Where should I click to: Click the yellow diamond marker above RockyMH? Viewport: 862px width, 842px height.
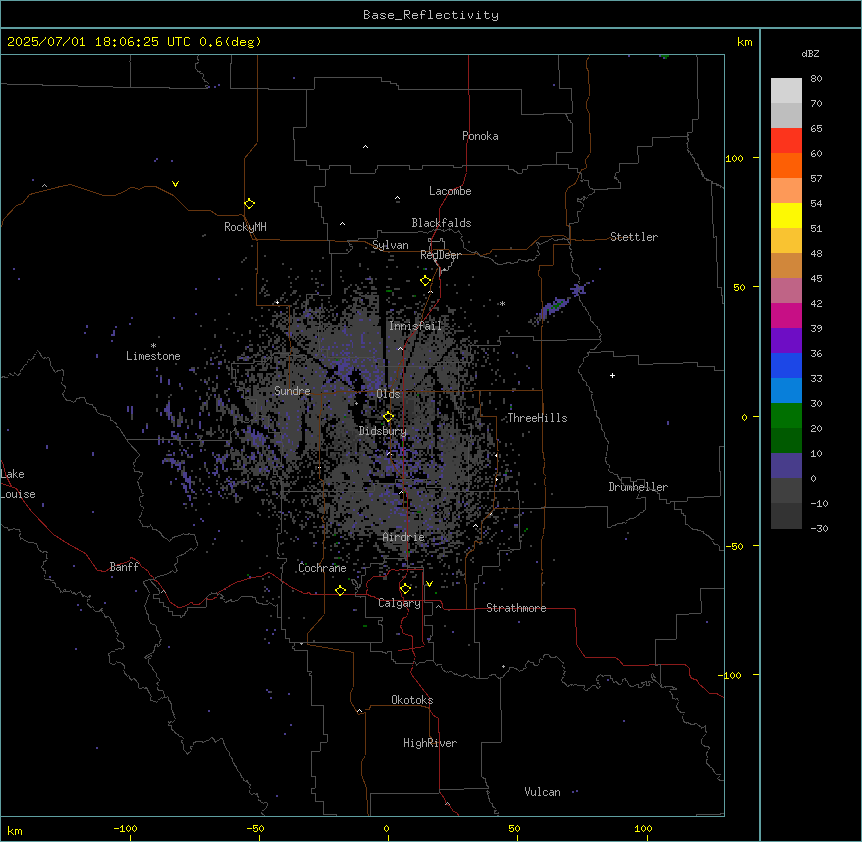249,204
